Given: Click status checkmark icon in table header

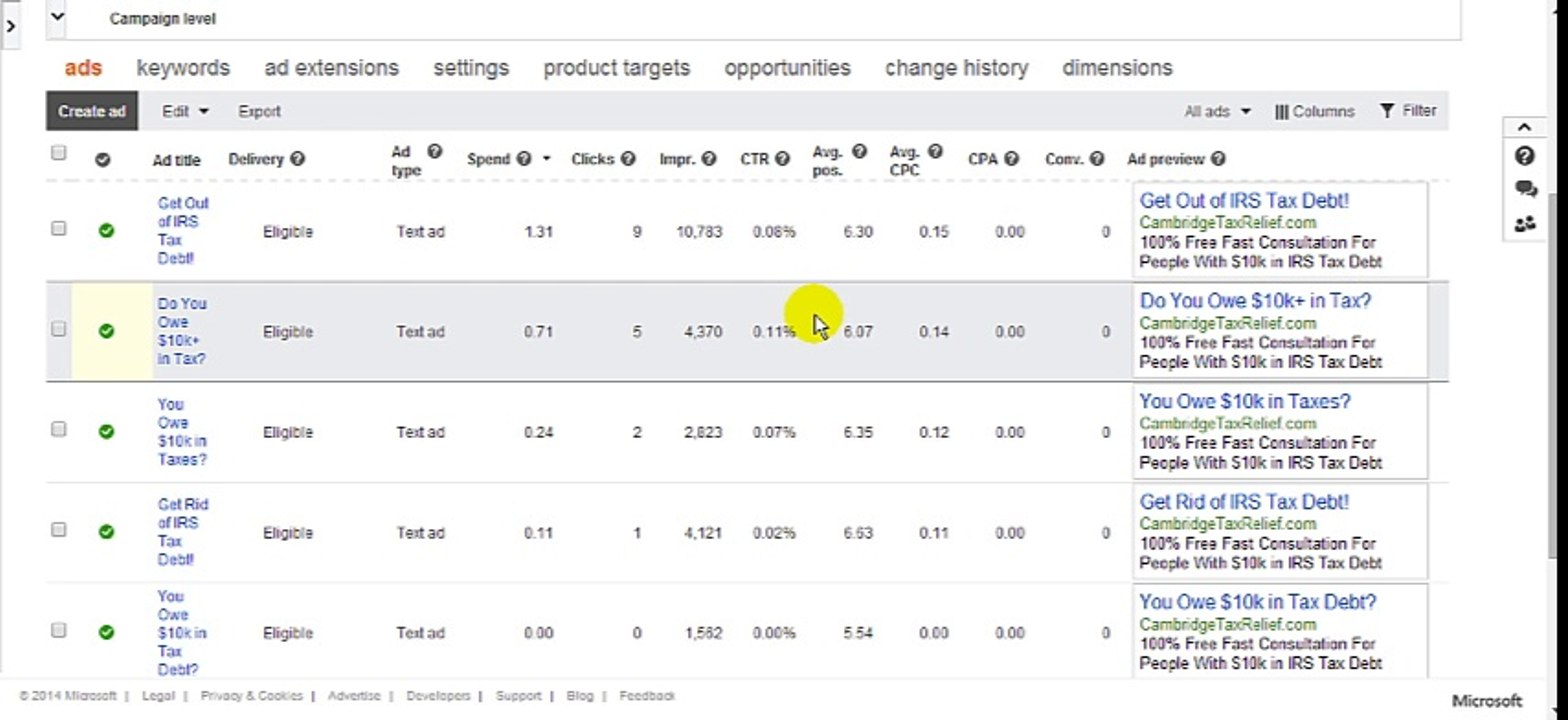Looking at the screenshot, I should [102, 160].
